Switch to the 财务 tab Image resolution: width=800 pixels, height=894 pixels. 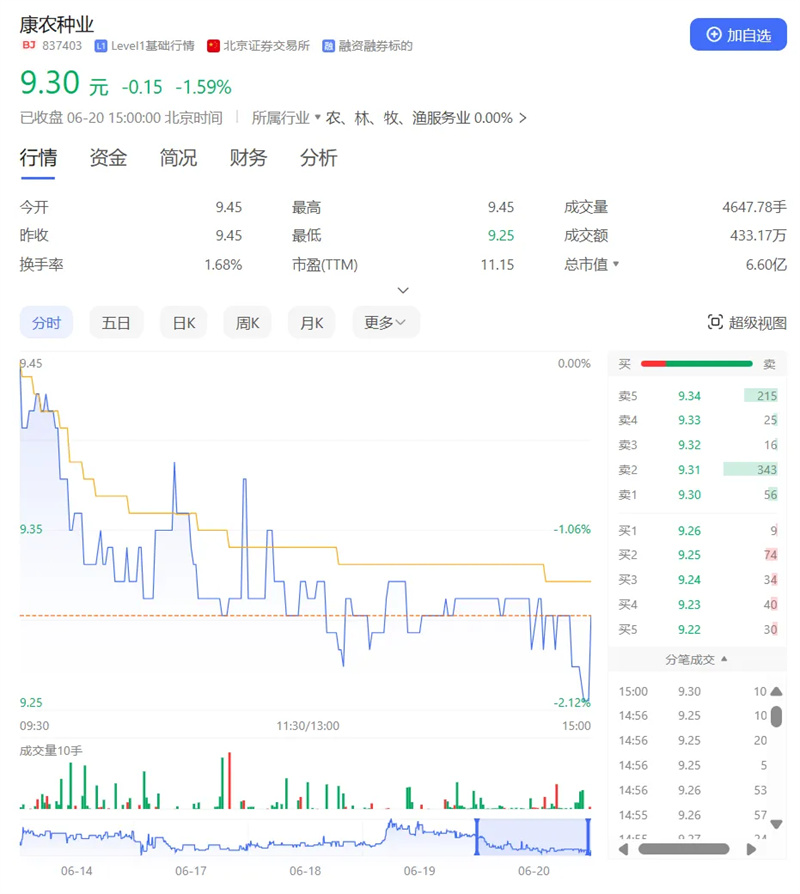(x=248, y=158)
